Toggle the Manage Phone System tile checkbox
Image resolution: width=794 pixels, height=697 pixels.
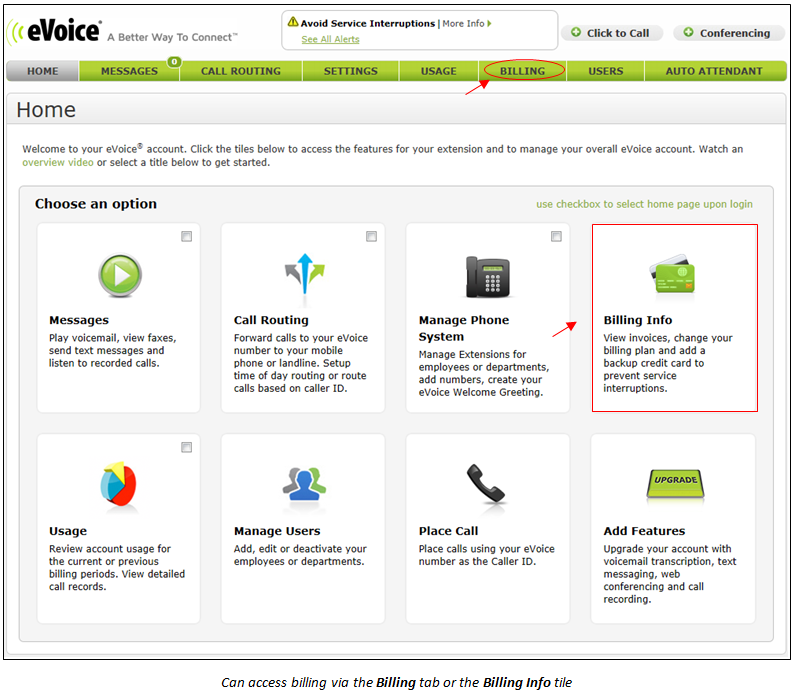click(556, 237)
